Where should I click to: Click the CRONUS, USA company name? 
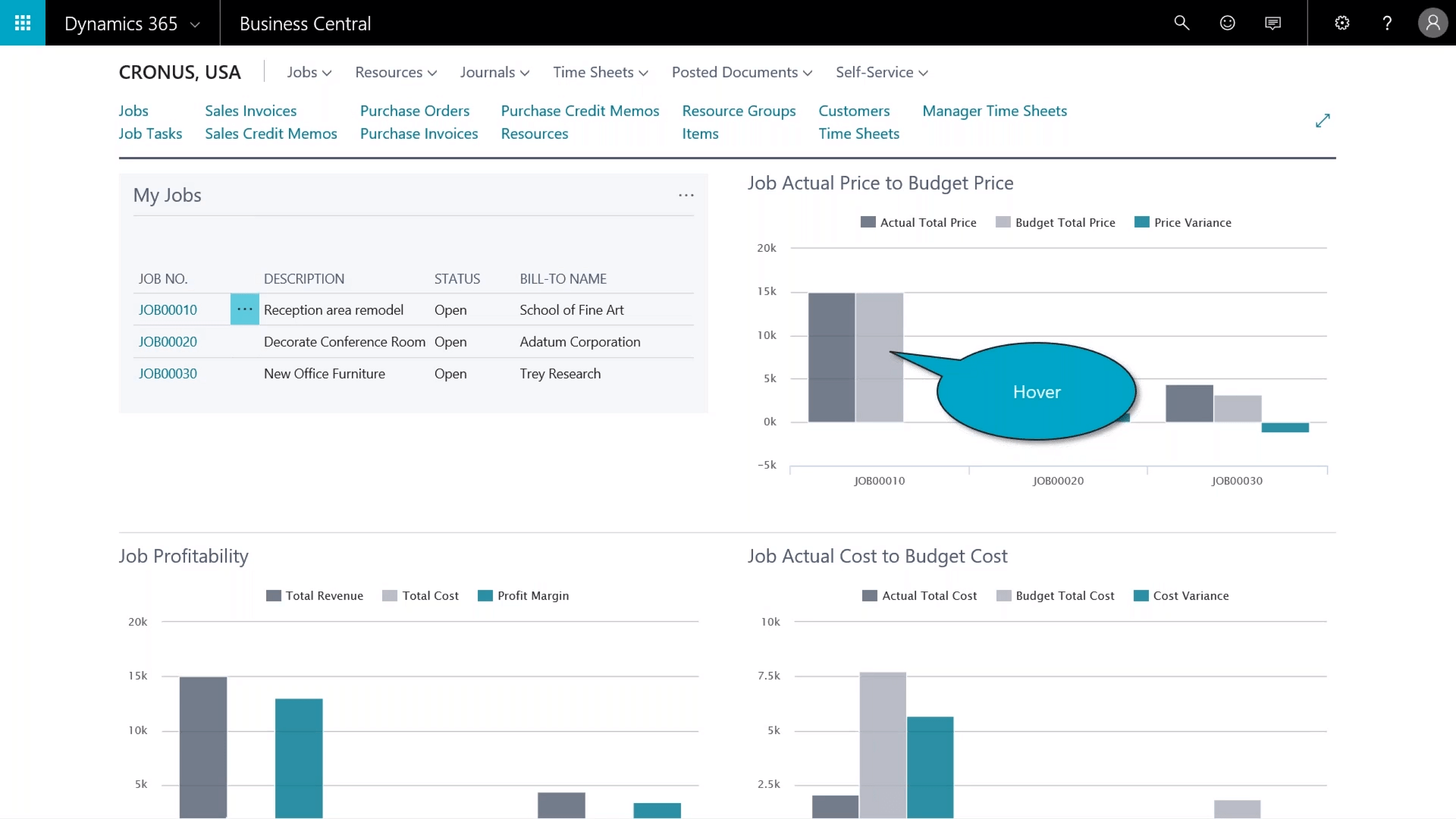coord(180,72)
